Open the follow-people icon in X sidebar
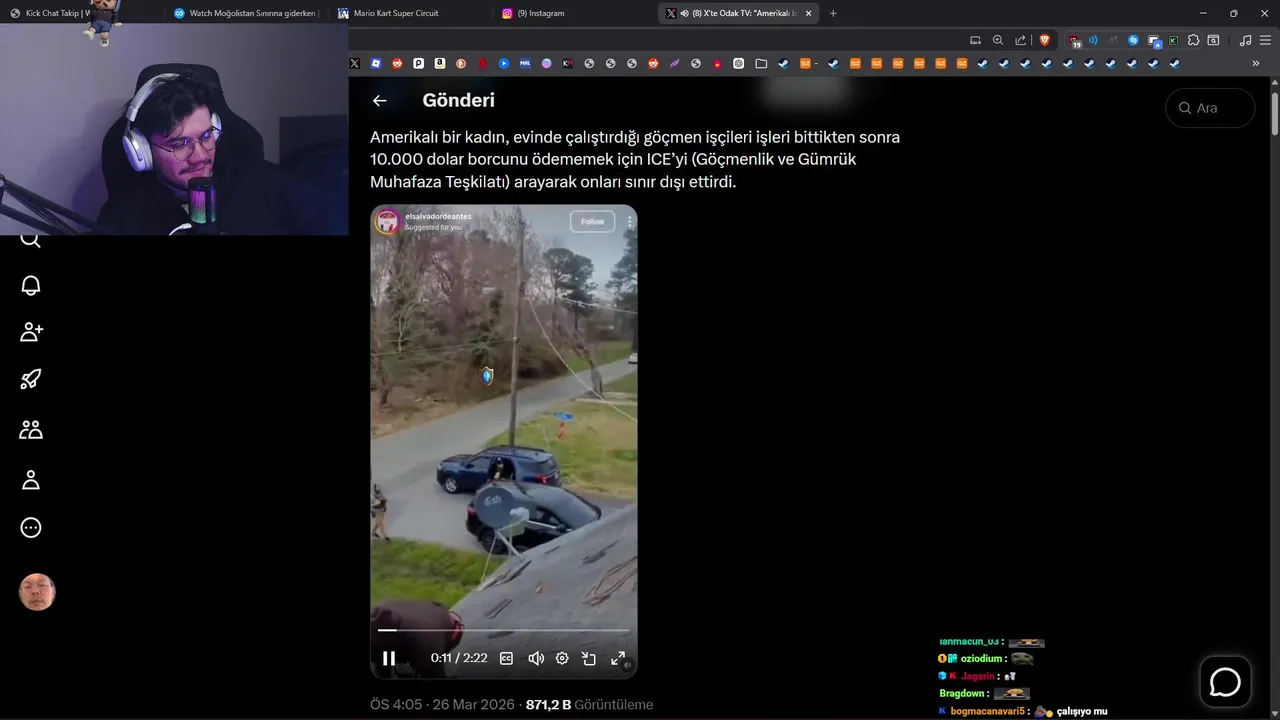 coord(31,332)
